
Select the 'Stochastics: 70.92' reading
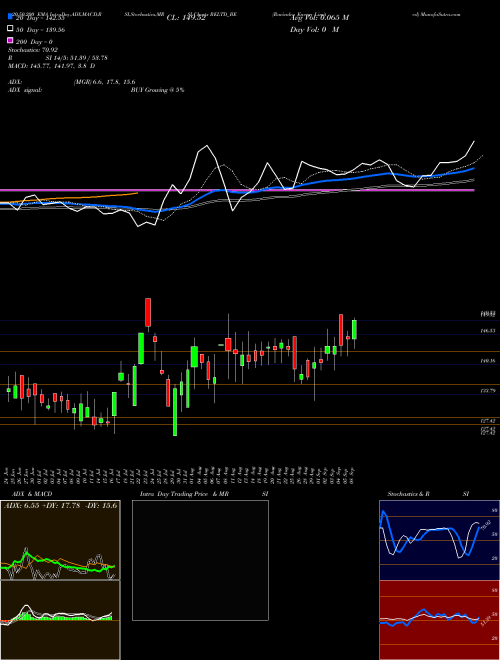pyautogui.click(x=33, y=50)
